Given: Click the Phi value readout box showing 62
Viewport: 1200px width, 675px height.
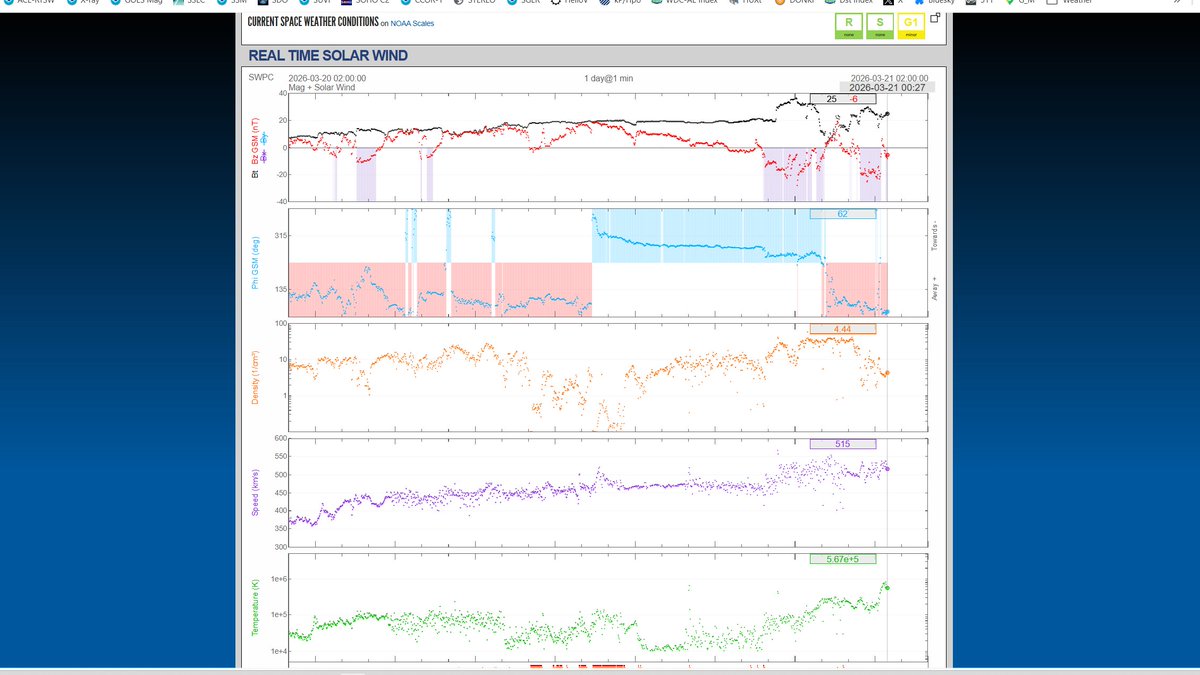Looking at the screenshot, I should 843,214.
